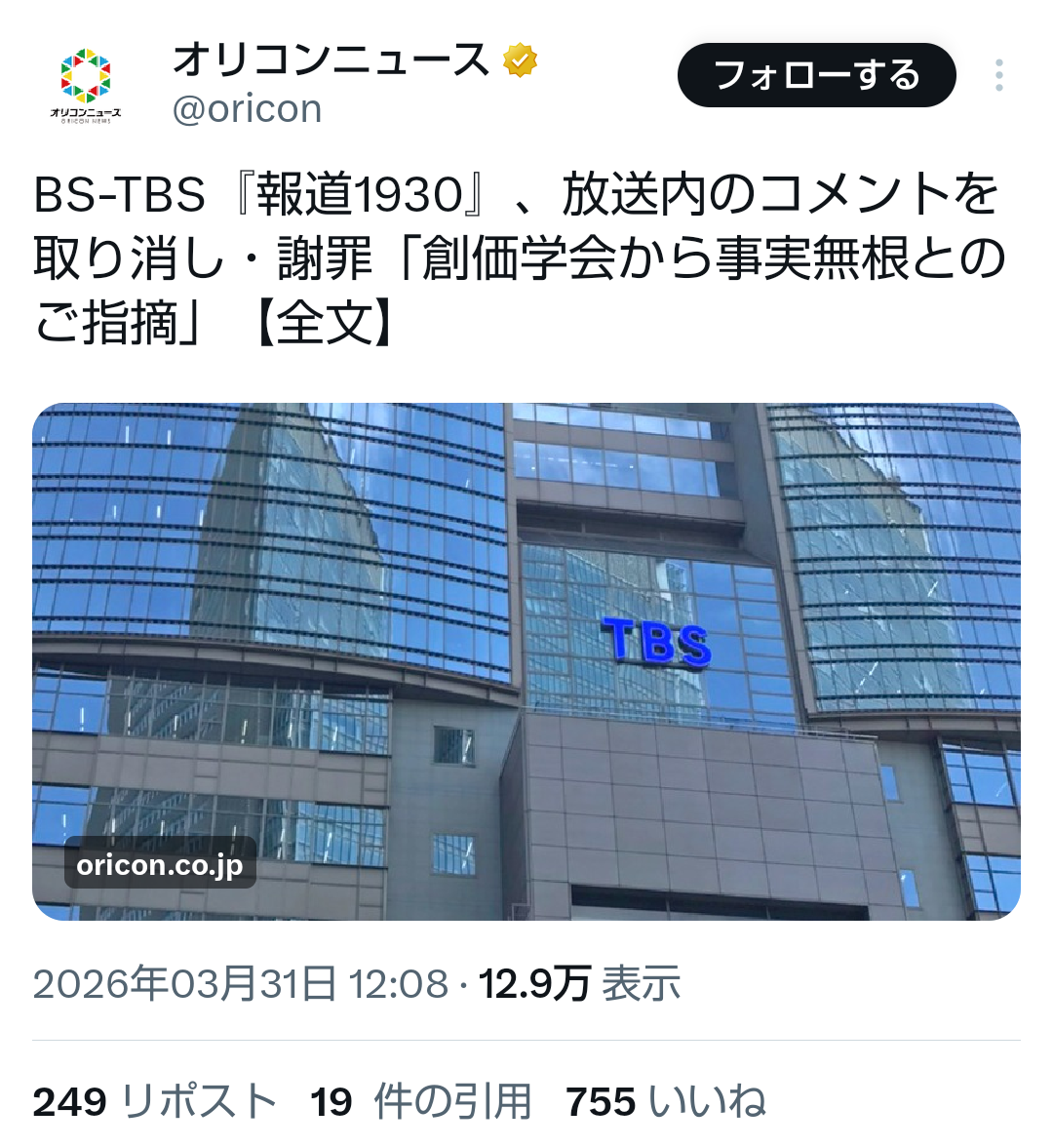The height and width of the screenshot is (1148, 1053).
Task: Click the BS-TBS text at tweet start
Action: point(119,195)
